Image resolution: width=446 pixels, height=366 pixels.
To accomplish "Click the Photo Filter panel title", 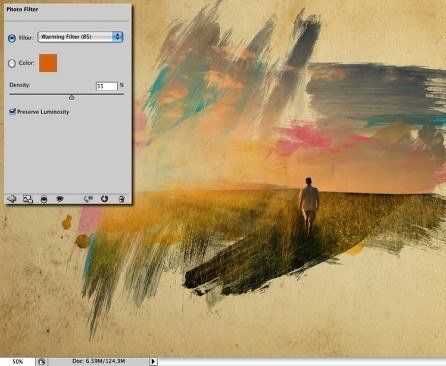I will pyautogui.click(x=22, y=9).
